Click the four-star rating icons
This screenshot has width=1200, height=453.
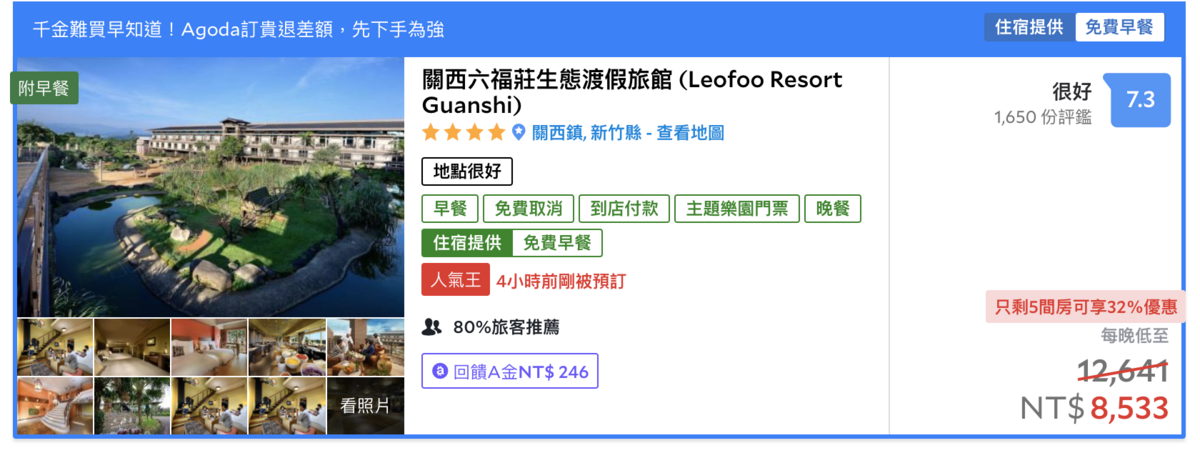point(464,132)
